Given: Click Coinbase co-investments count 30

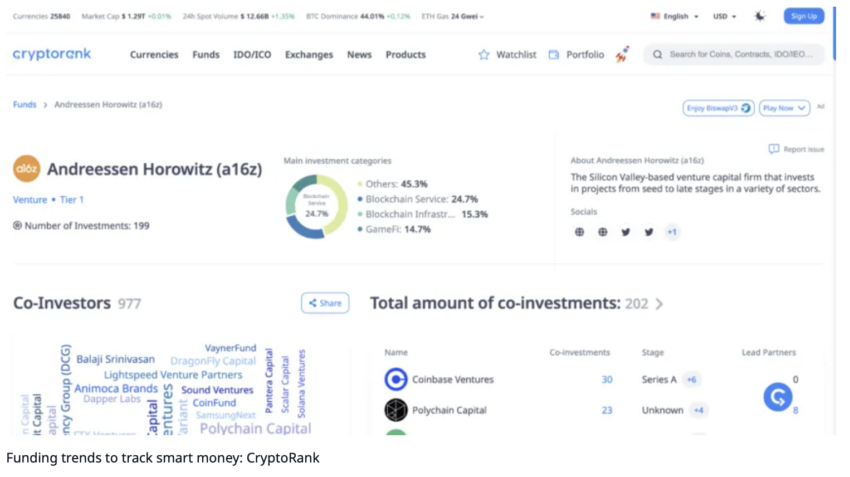Looking at the screenshot, I should click(x=607, y=379).
